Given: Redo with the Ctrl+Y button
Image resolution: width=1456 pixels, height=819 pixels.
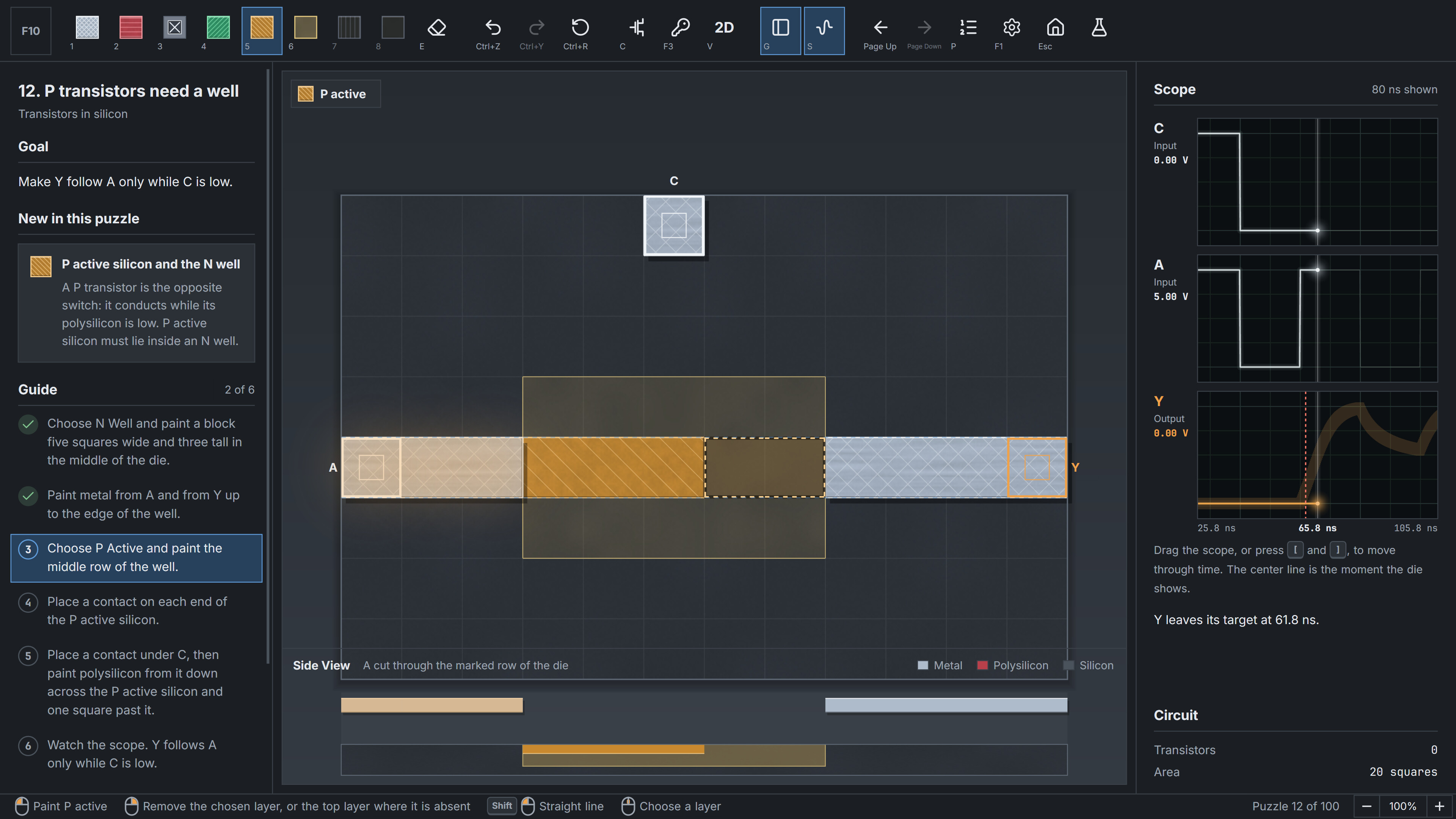Looking at the screenshot, I should click(536, 30).
